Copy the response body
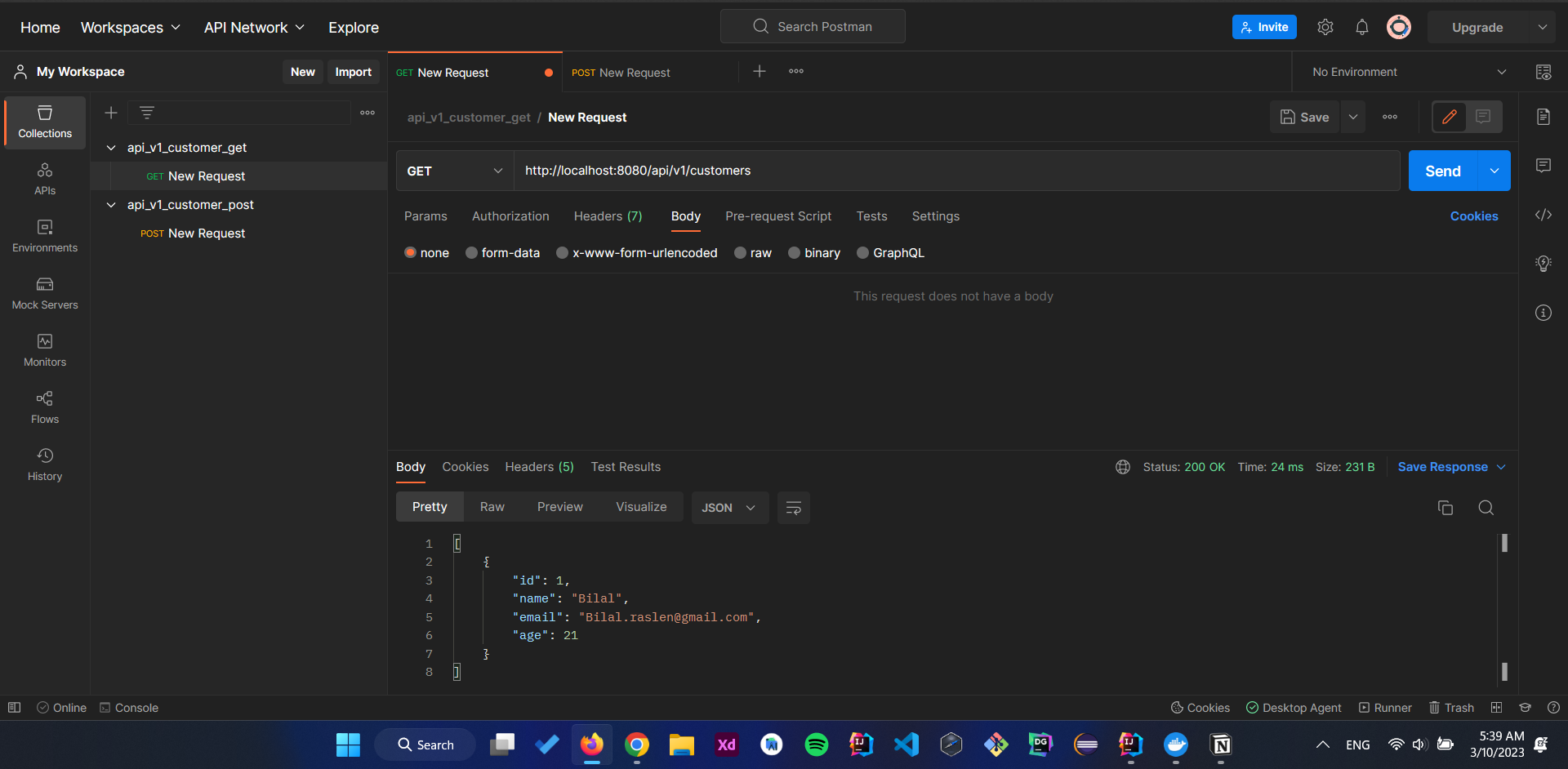The height and width of the screenshot is (769, 1568). tap(1445, 507)
